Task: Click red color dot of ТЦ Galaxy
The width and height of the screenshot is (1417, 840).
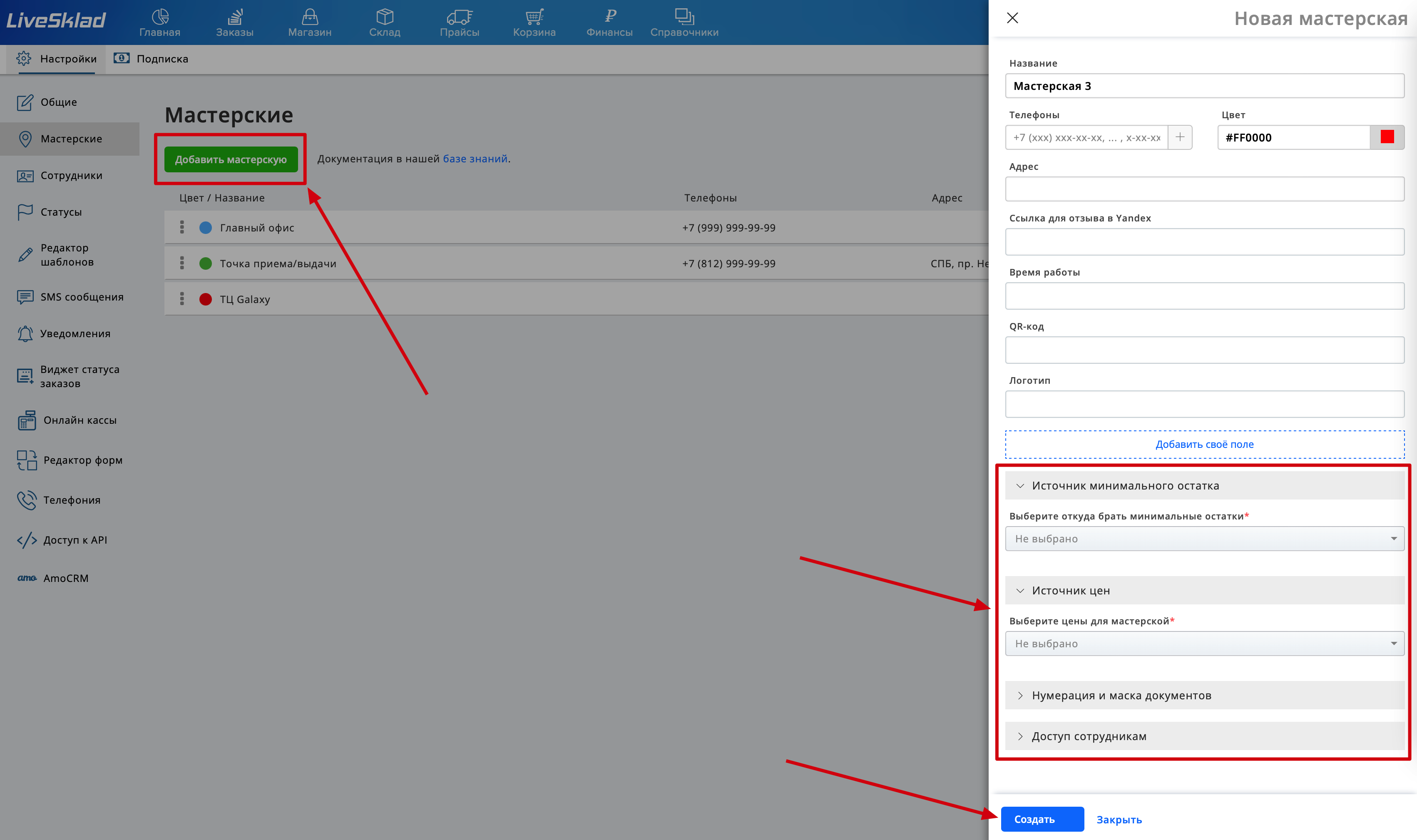Action: tap(205, 299)
